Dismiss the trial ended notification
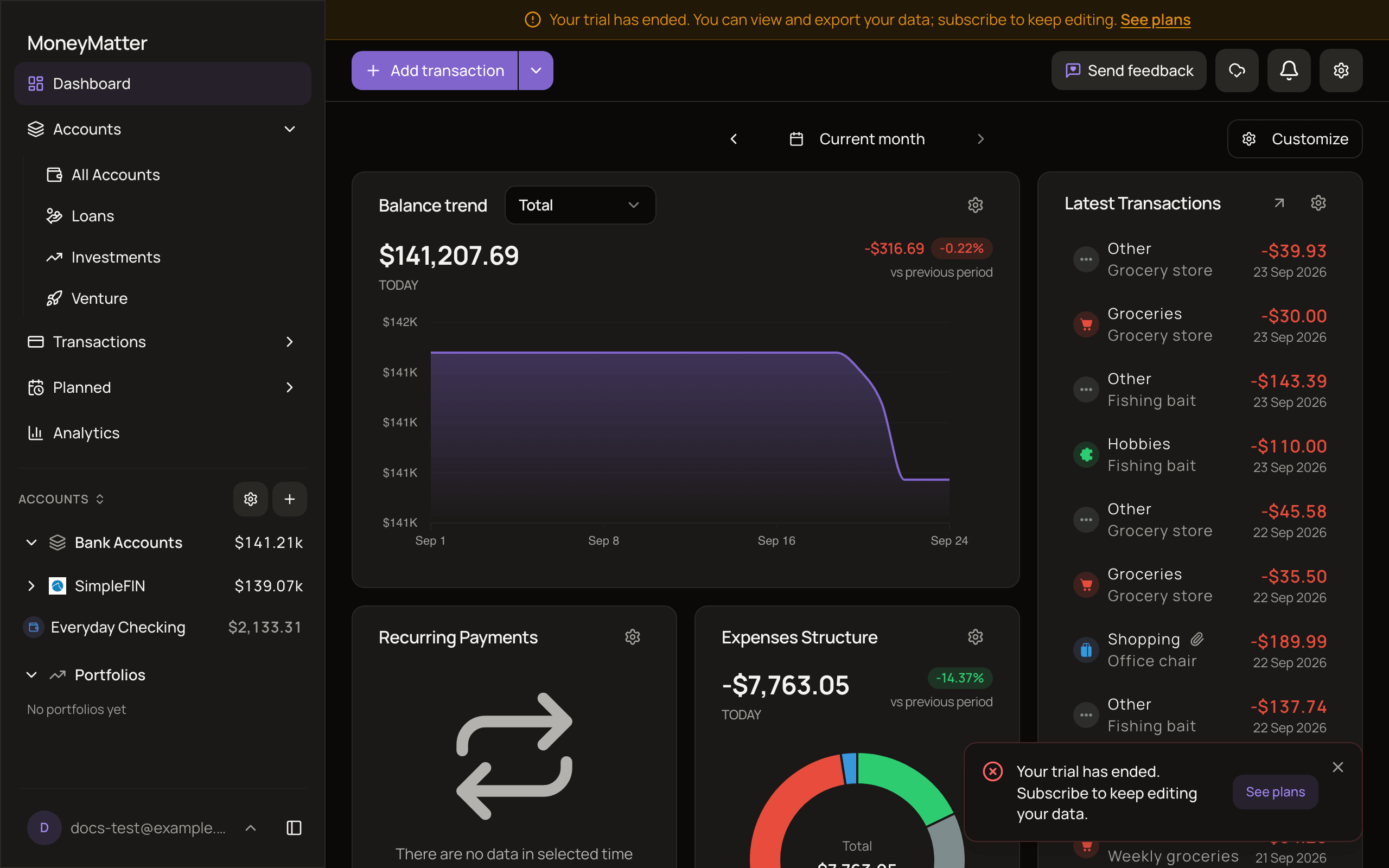The image size is (1389, 868). pyautogui.click(x=1337, y=767)
